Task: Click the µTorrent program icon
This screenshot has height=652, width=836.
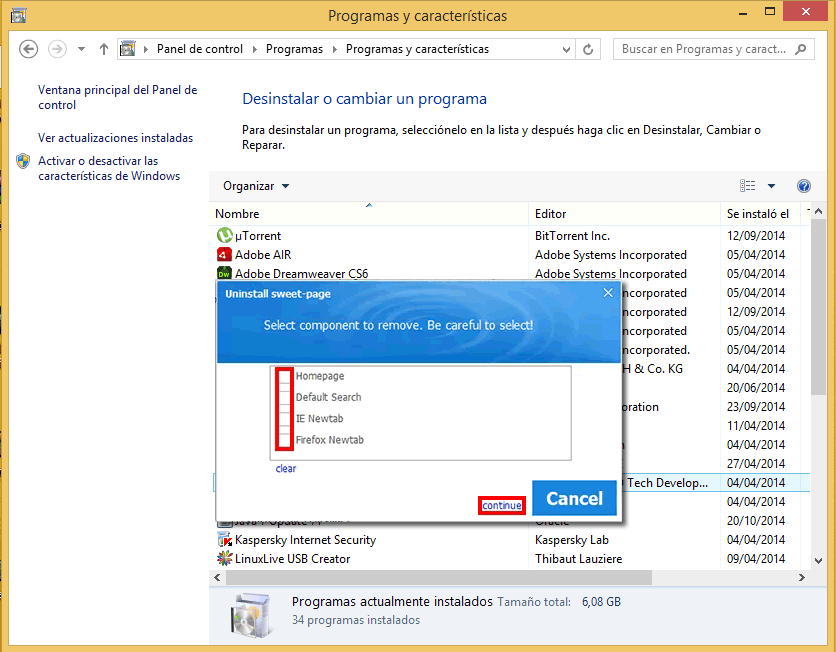Action: (224, 235)
